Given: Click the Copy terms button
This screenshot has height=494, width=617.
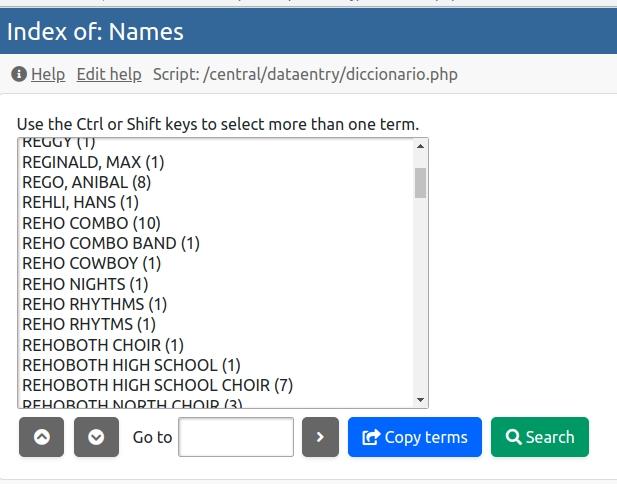Looking at the screenshot, I should [x=415, y=437].
